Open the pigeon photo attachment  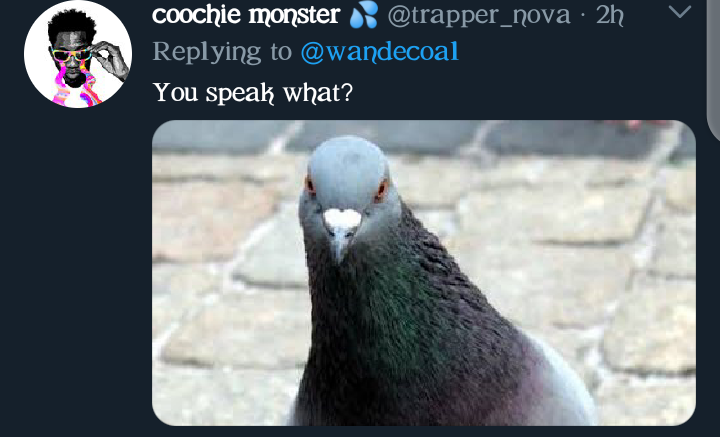pyautogui.click(x=424, y=273)
